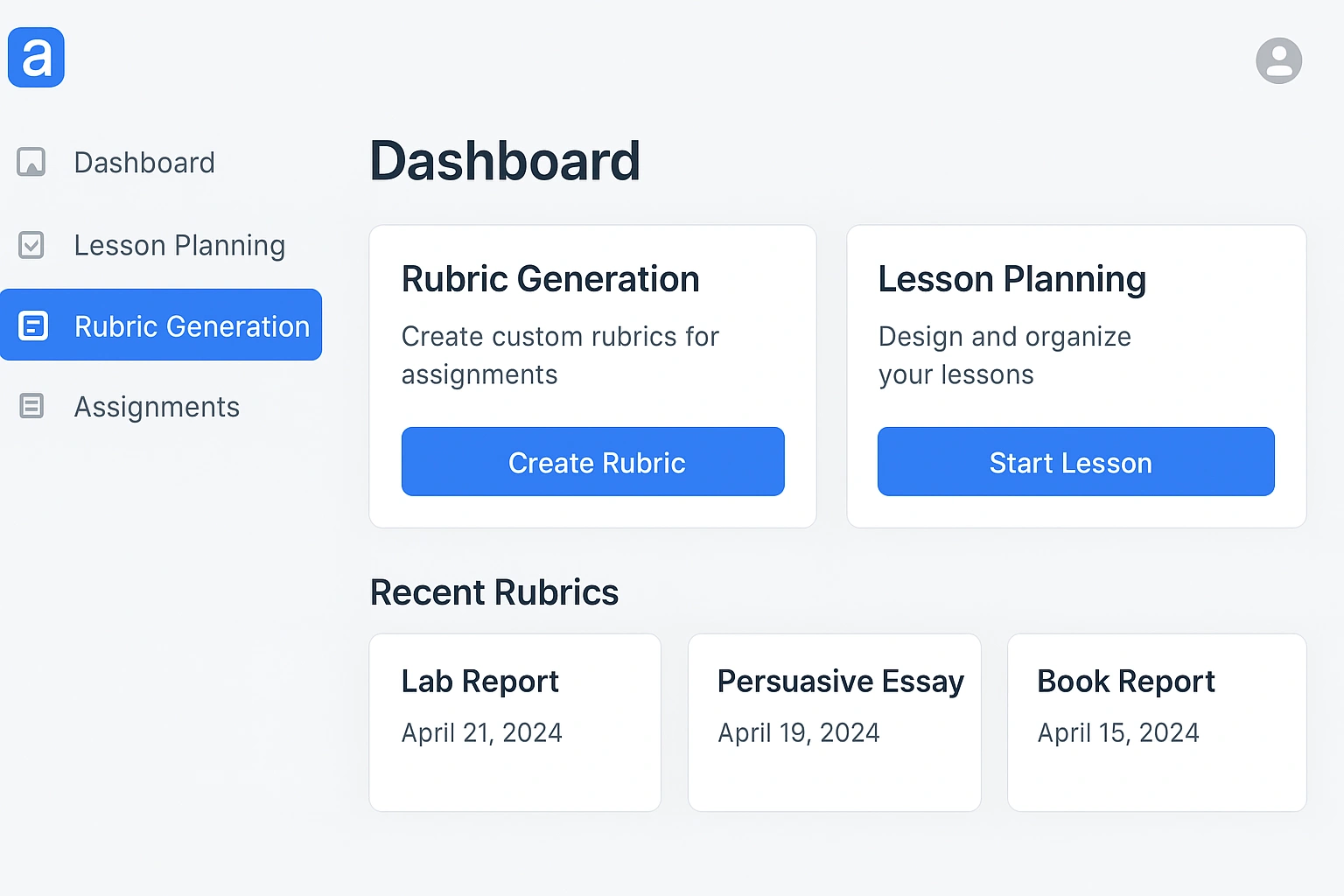
Task: Open Lesson Planning from the sidebar
Action: [179, 246]
